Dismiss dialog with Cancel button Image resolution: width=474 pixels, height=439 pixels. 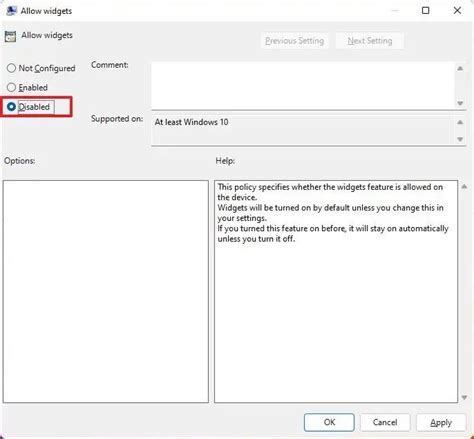[385, 422]
